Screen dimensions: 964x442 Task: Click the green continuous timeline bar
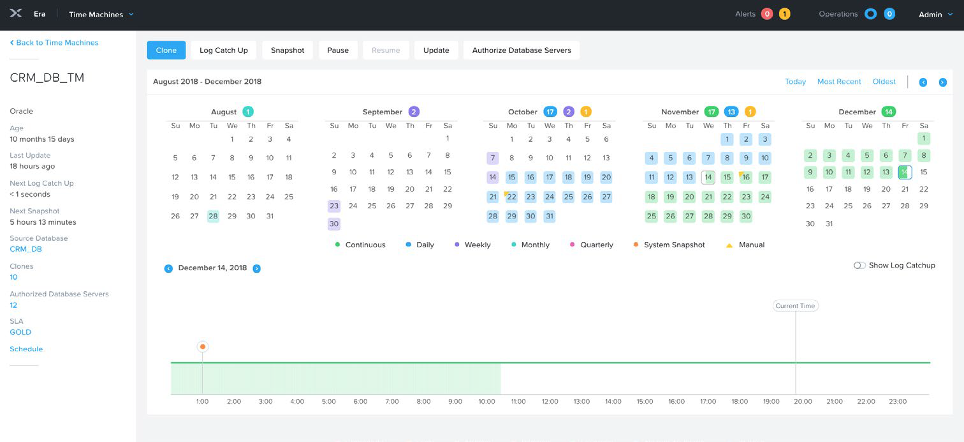click(x=550, y=363)
